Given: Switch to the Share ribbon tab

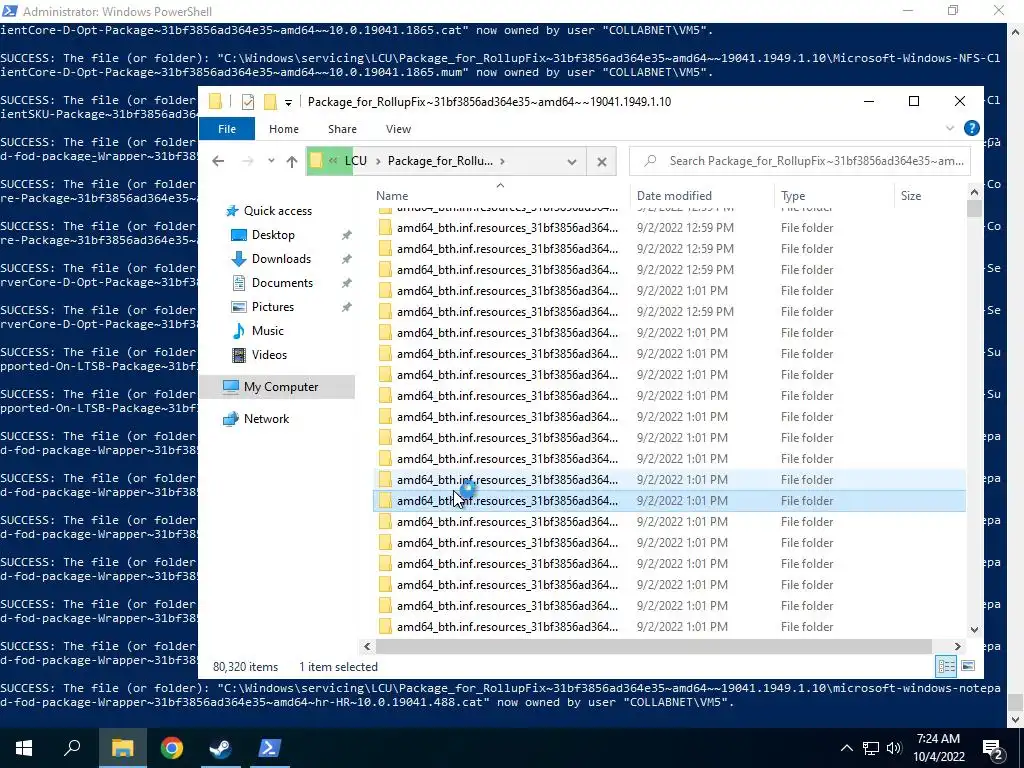Looking at the screenshot, I should pyautogui.click(x=342, y=129).
